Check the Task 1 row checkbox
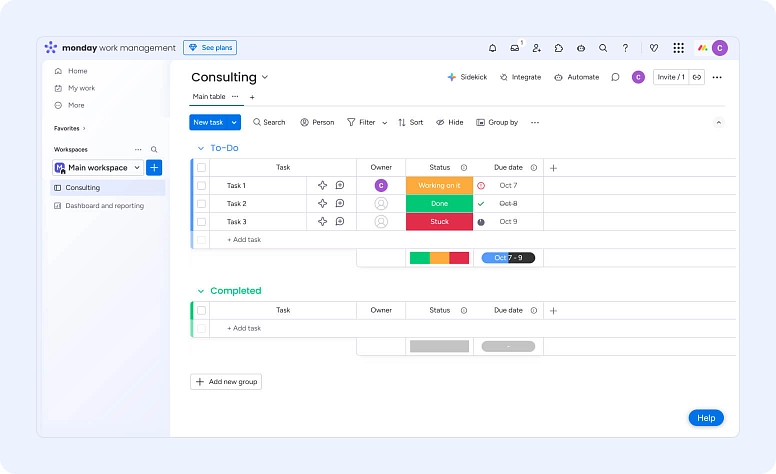The image size is (776, 474). [201, 186]
